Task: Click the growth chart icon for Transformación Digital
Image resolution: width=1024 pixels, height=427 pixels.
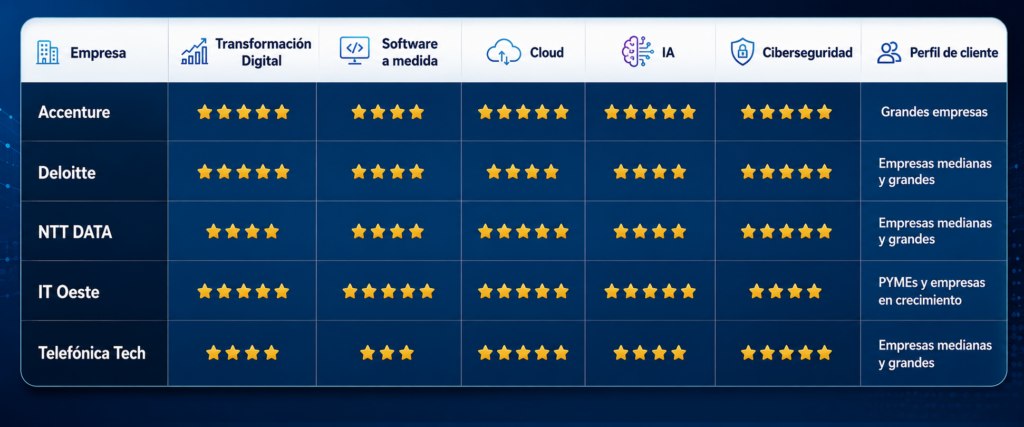Action: (194, 52)
